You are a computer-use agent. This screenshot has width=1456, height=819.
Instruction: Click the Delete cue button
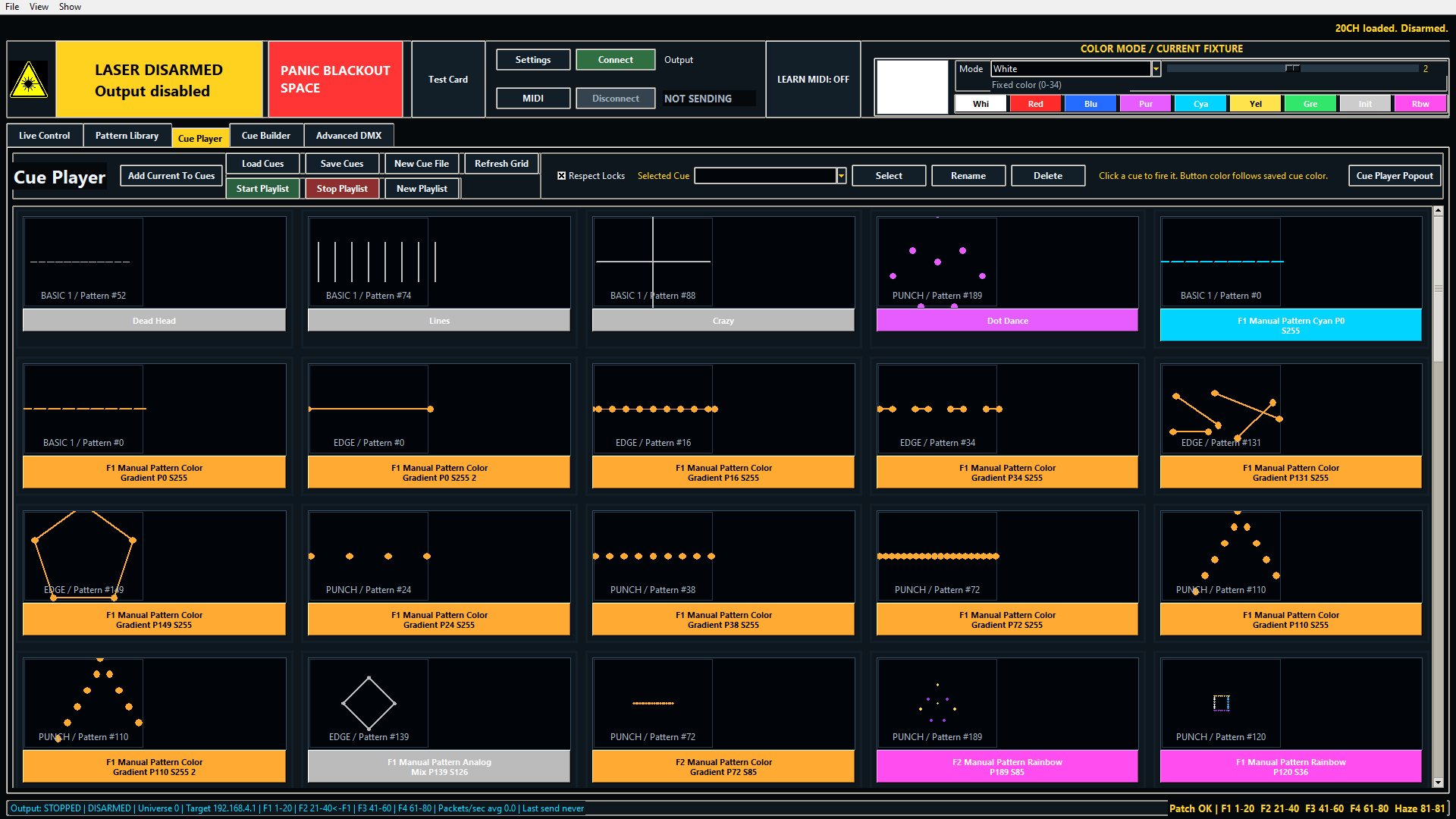click(x=1048, y=176)
